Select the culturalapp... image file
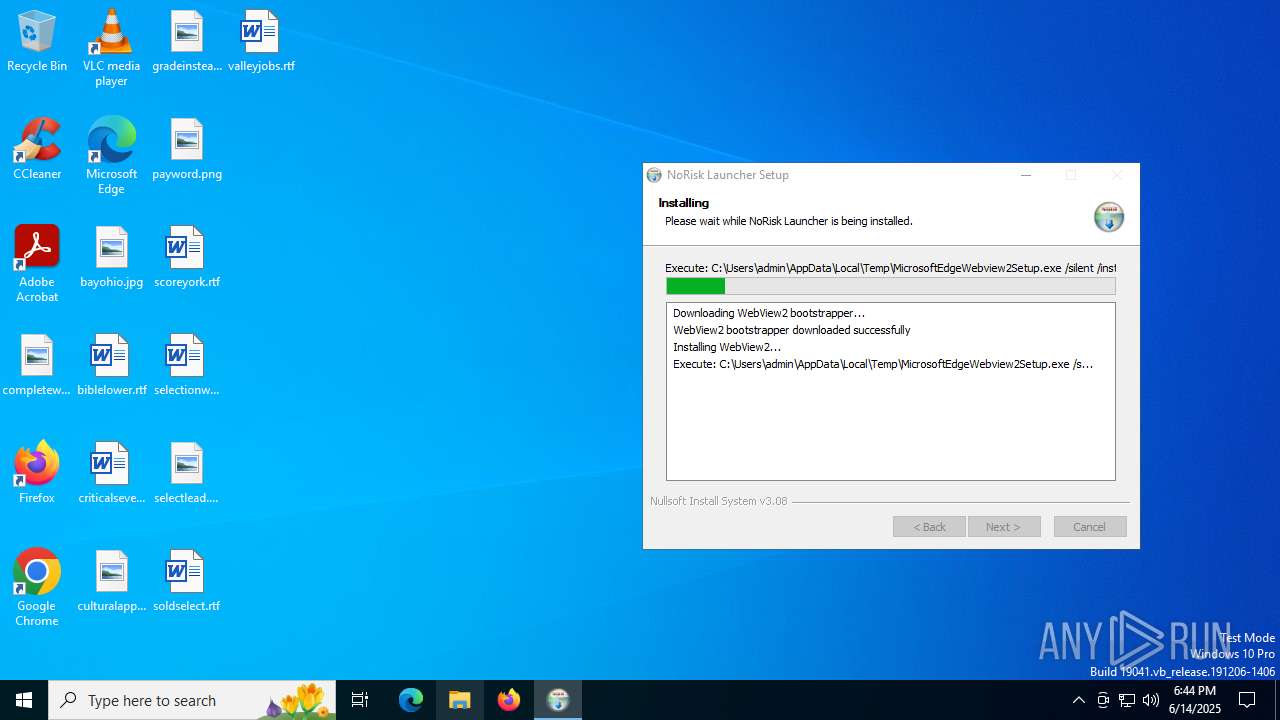This screenshot has height=720, width=1280. [111, 582]
